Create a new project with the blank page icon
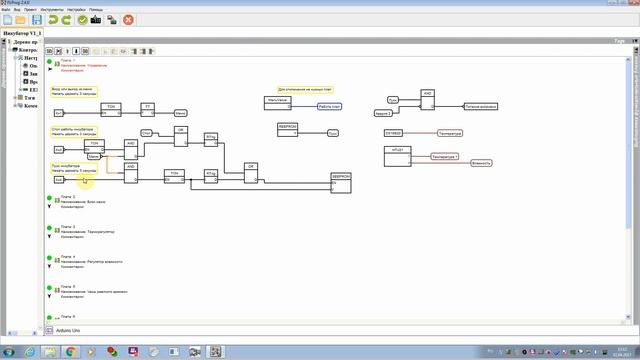640x360 pixels. [7, 20]
